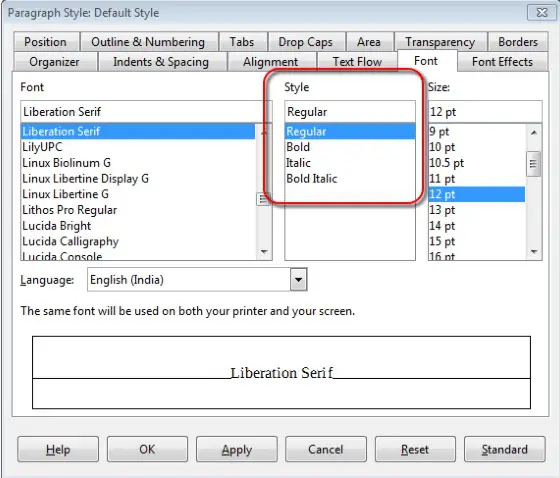Screen dimensions: 560x478
Task: Open the Alignment tab
Action: pos(272,61)
